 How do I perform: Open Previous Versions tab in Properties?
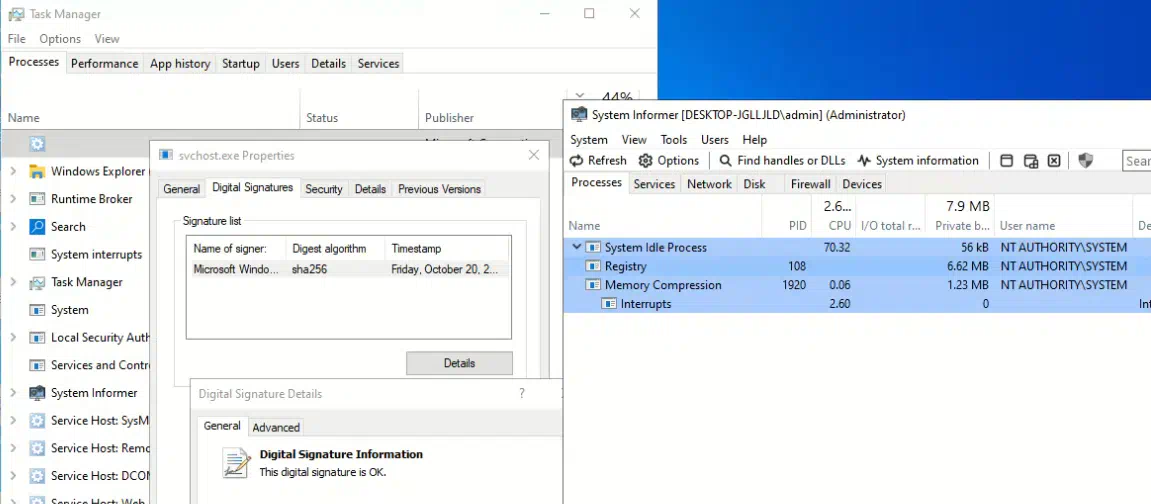coord(439,189)
